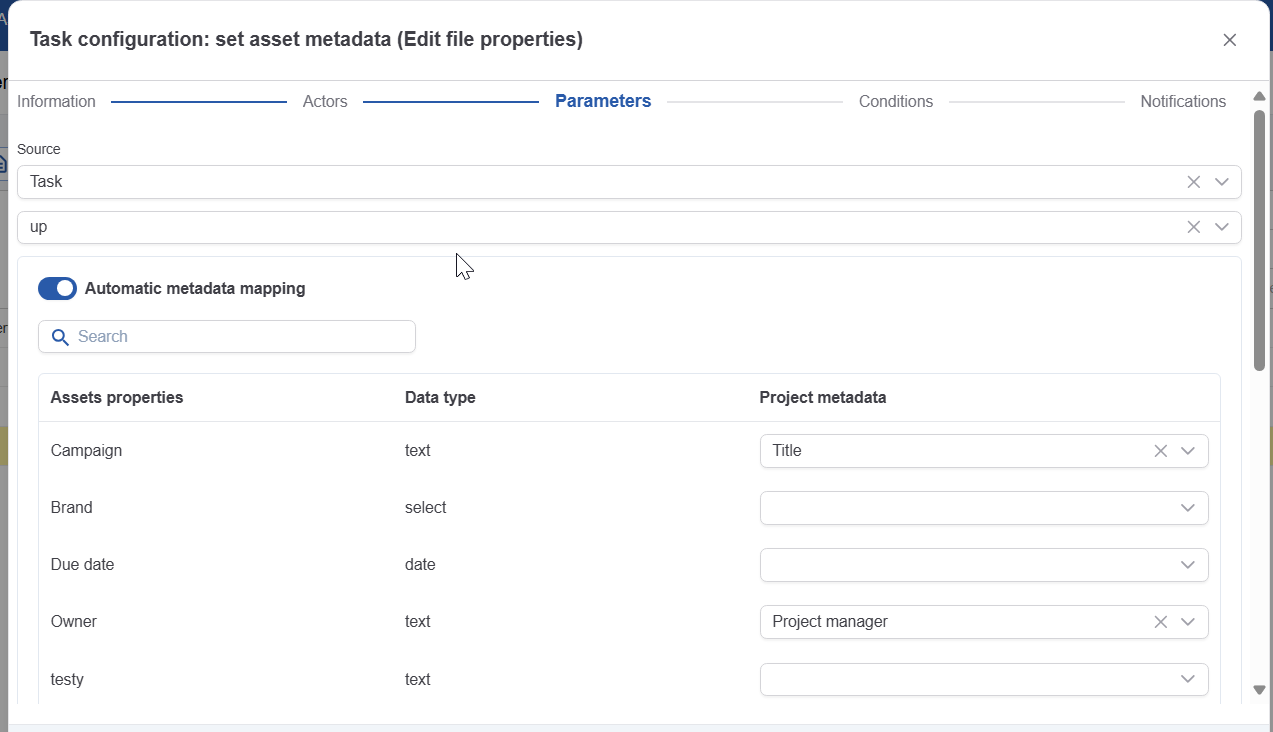Remove Title mapping from Campaign row

(1160, 451)
